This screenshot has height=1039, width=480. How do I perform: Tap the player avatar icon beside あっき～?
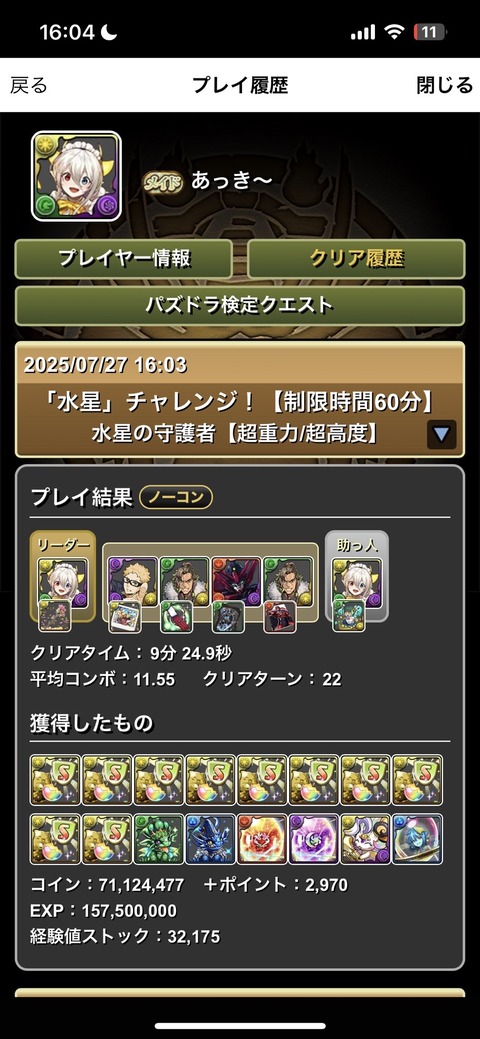point(76,176)
